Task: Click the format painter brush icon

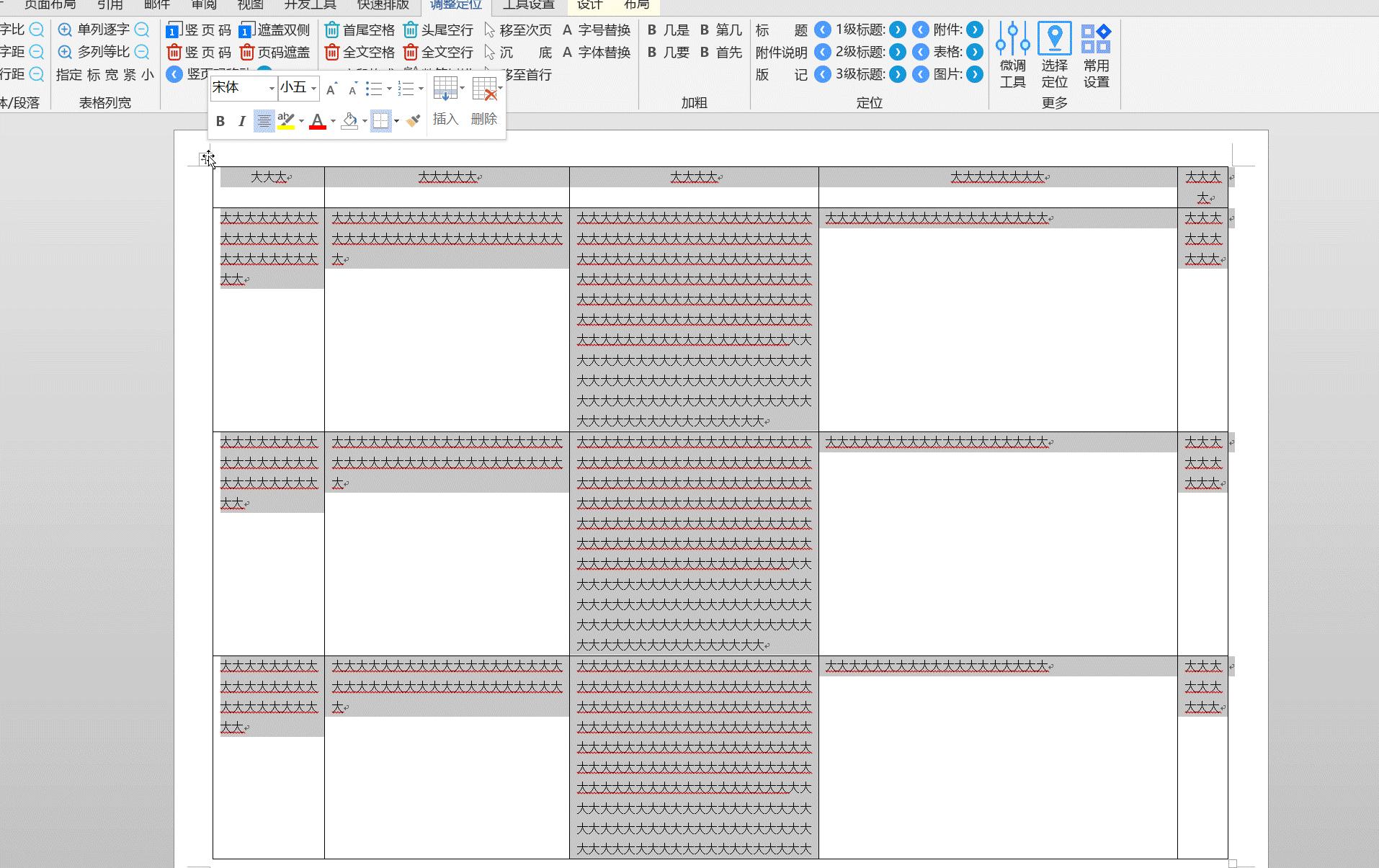Action: (413, 121)
